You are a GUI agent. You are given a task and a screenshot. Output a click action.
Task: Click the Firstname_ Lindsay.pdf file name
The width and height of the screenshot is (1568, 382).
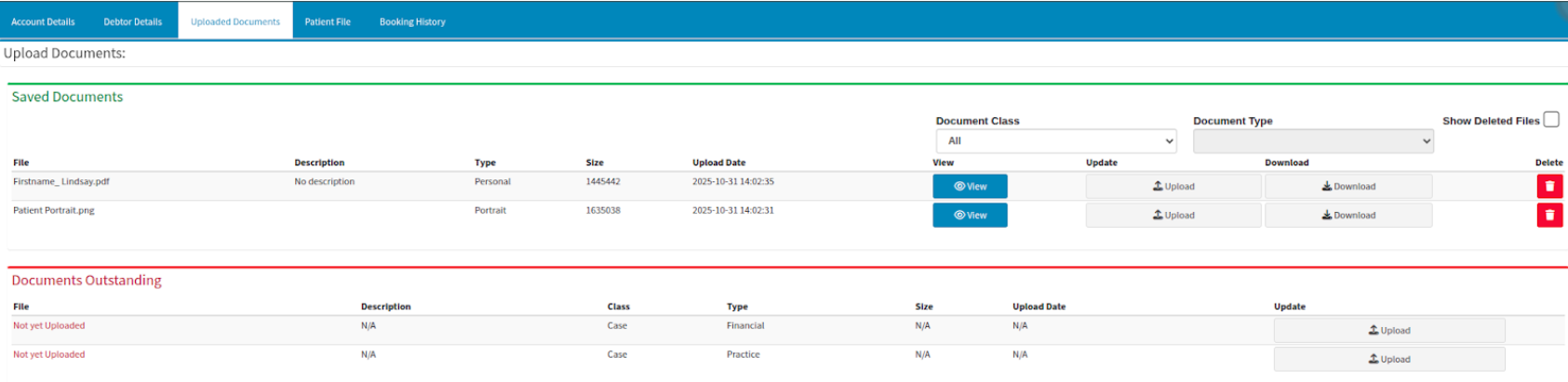pos(61,181)
